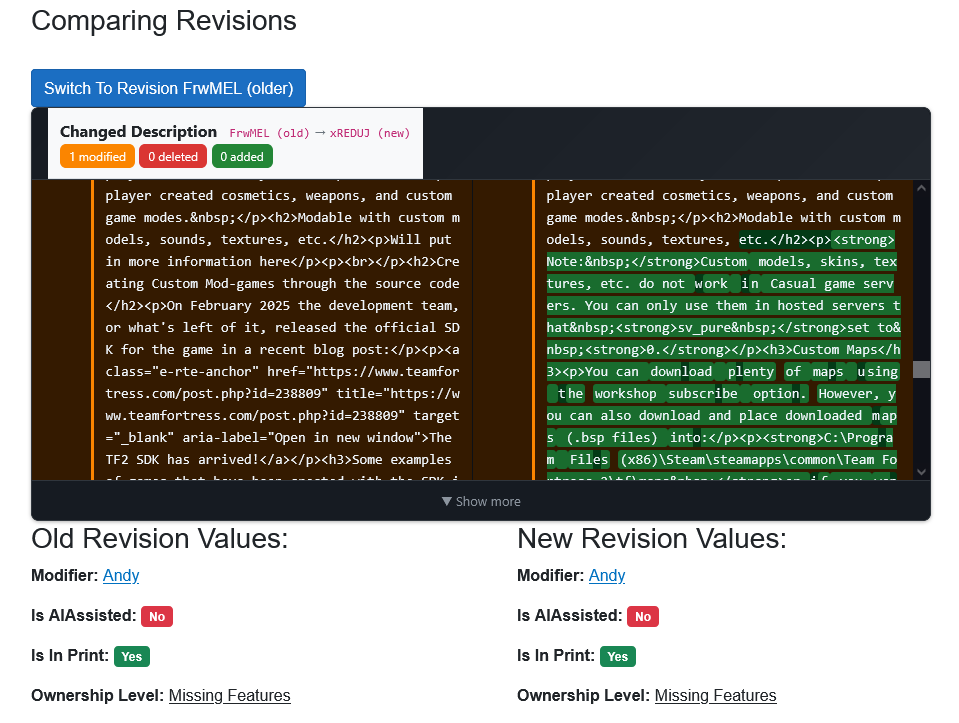
Task: Open Missing Features link in new revision
Action: click(716, 695)
